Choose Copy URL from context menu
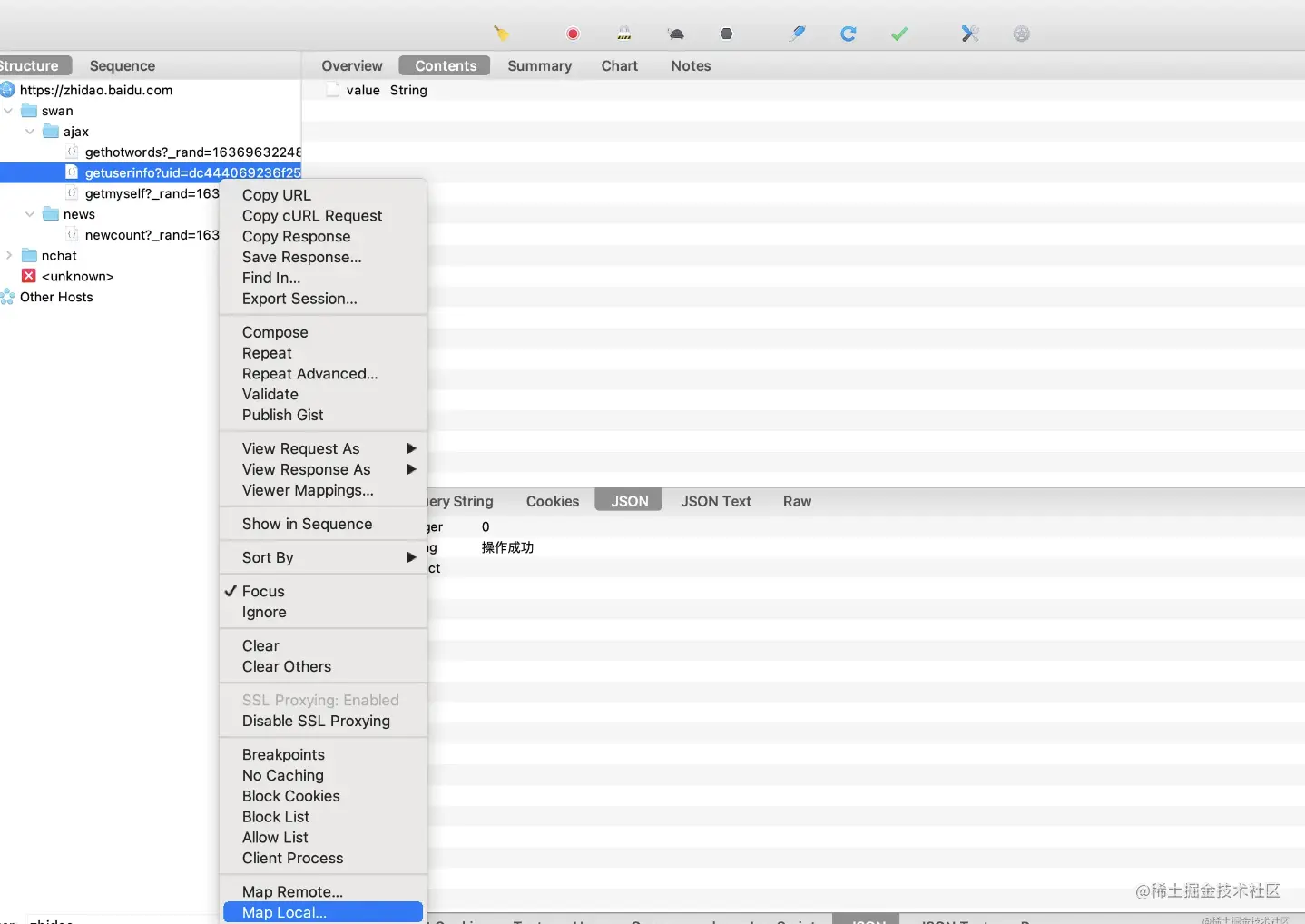 click(x=323, y=195)
